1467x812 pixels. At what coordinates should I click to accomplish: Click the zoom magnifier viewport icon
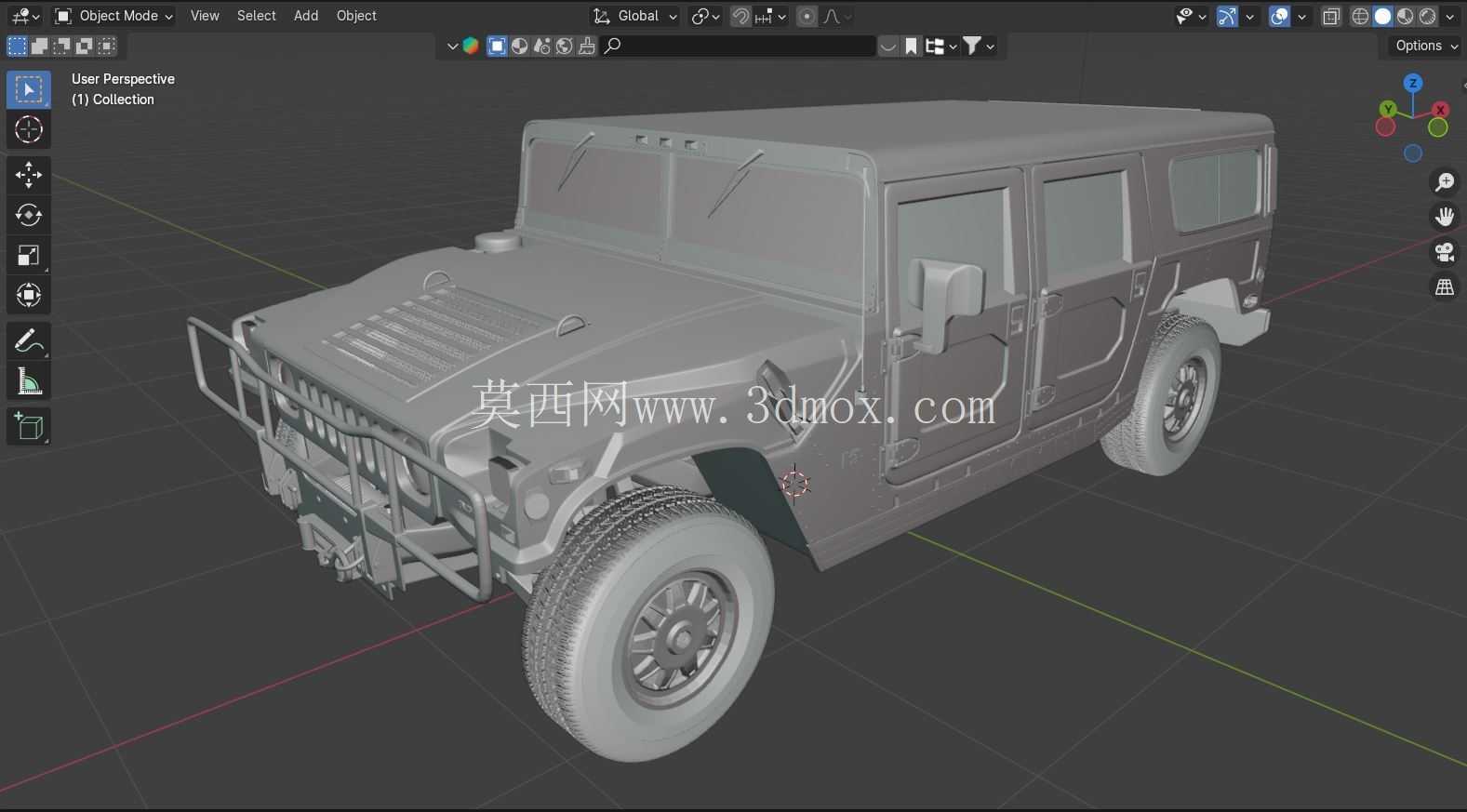click(1444, 181)
